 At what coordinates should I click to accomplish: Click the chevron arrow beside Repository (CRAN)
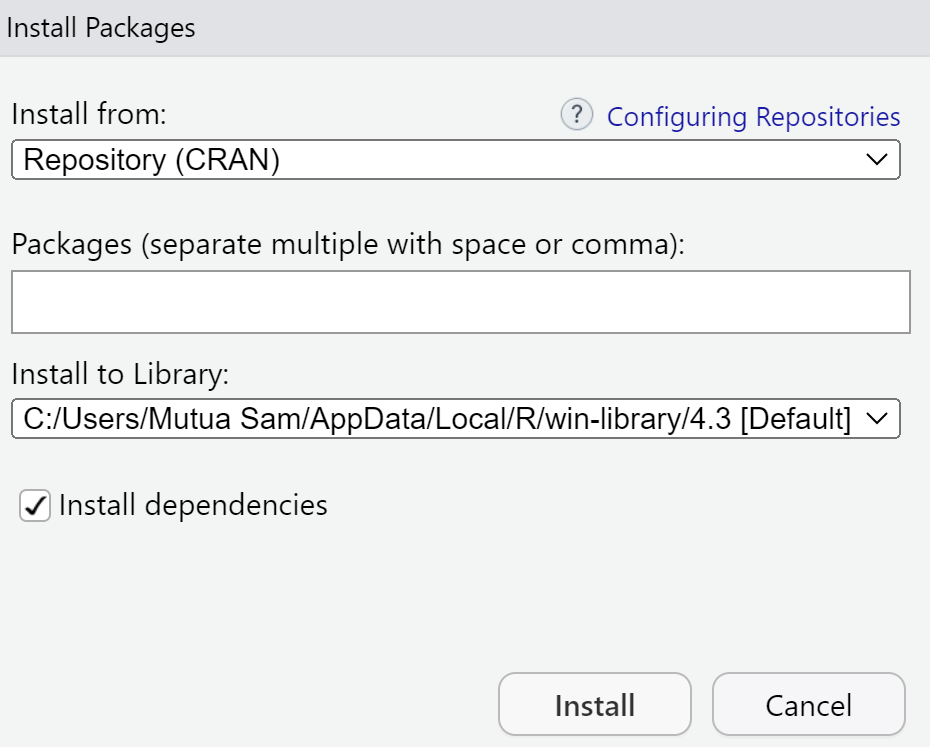point(876,160)
